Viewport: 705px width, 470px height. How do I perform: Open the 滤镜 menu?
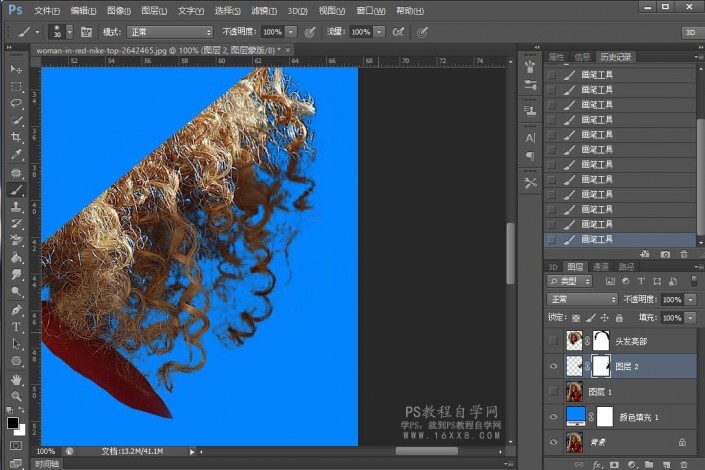click(263, 10)
